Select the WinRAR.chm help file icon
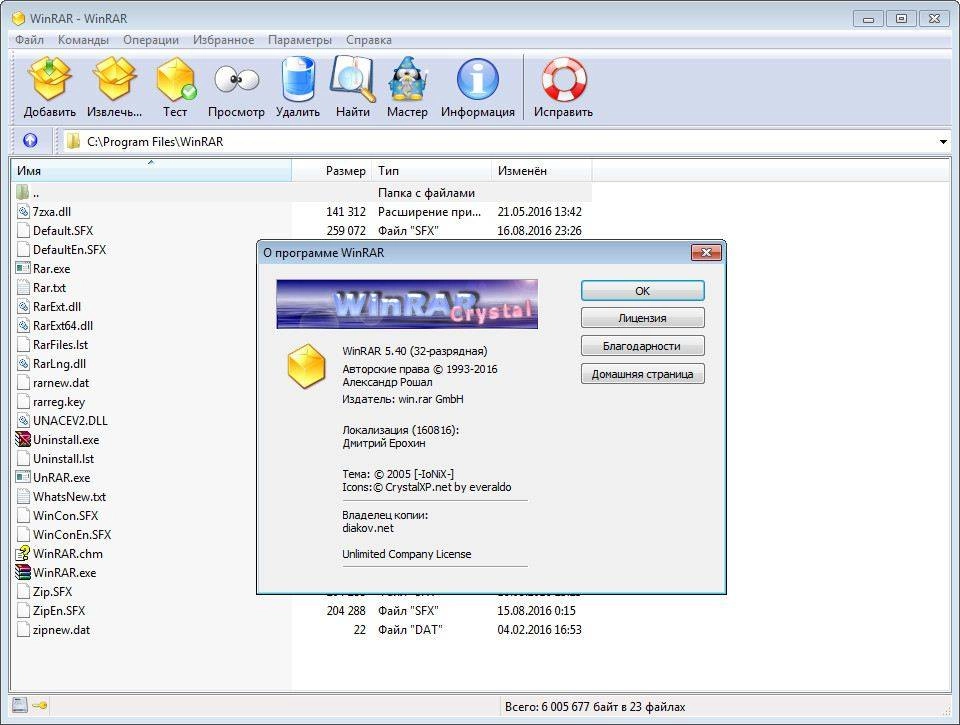Screen dimensions: 960x725 [23, 553]
